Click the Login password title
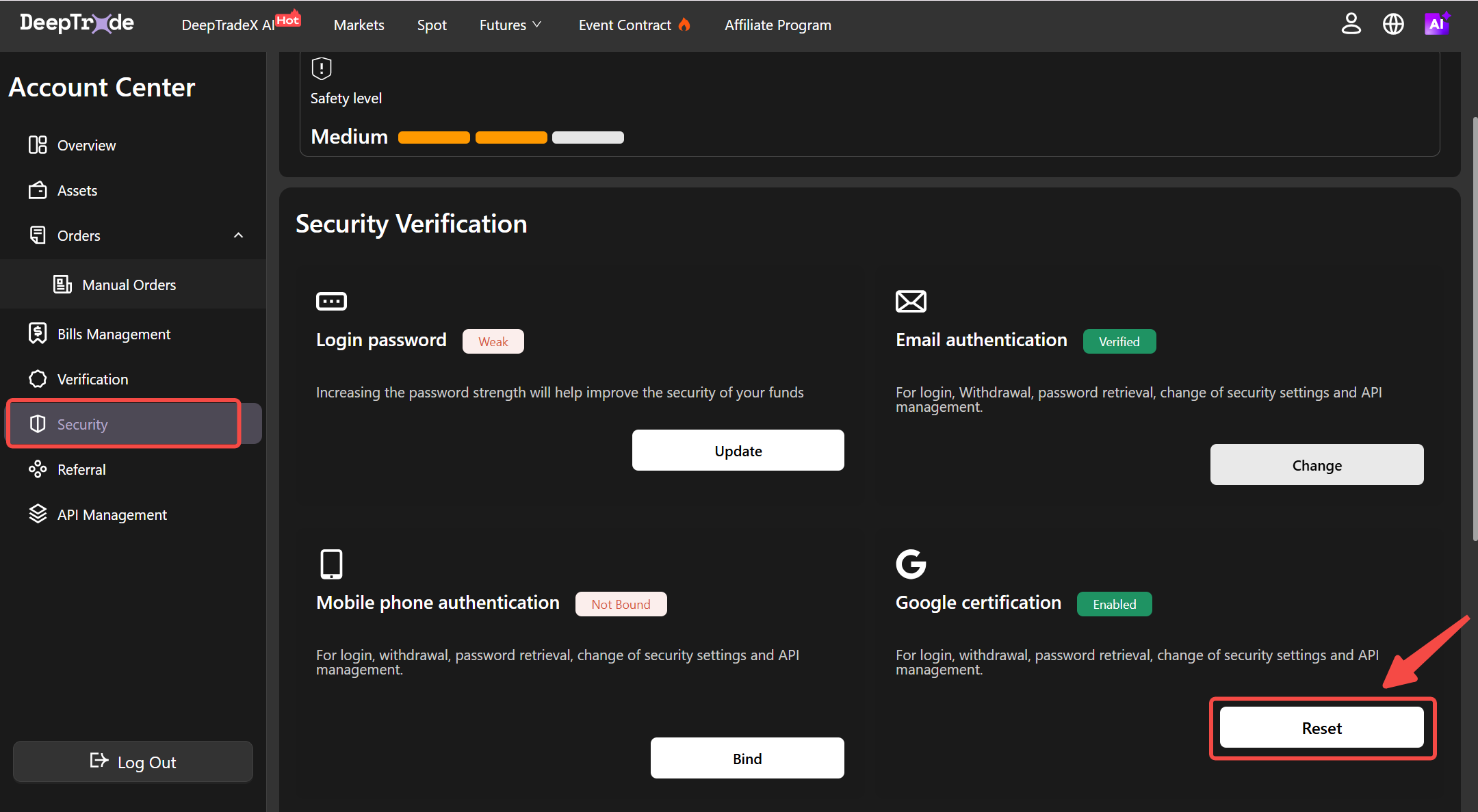The image size is (1478, 812). pos(381,340)
